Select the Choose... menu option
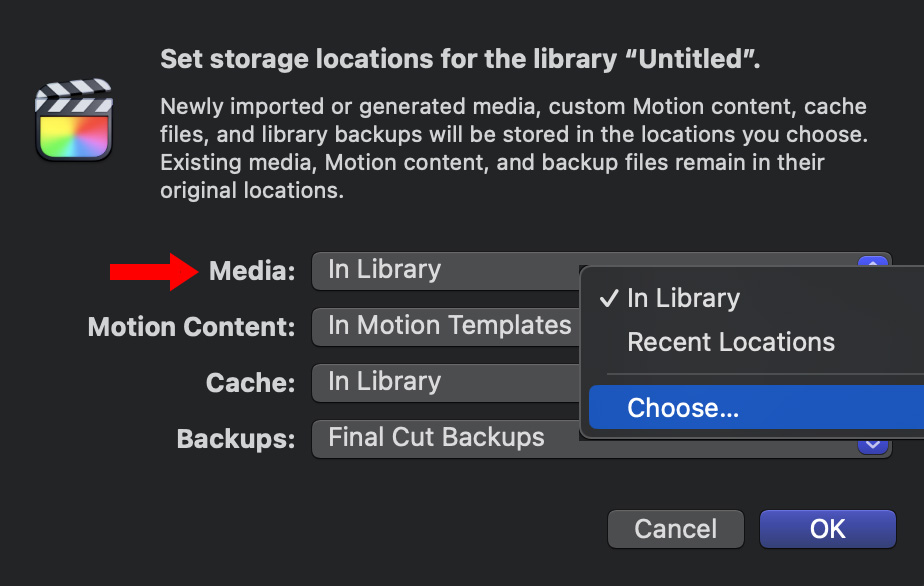 683,408
